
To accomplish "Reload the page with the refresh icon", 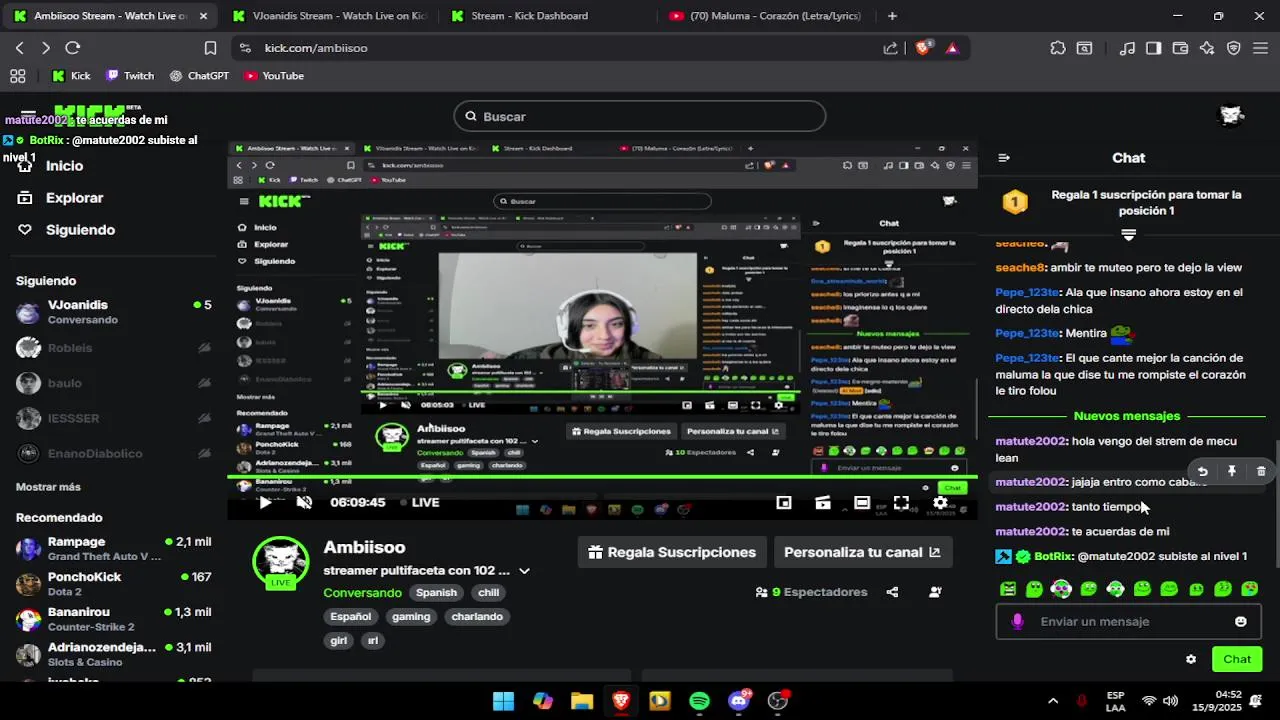I will click(x=72, y=48).
